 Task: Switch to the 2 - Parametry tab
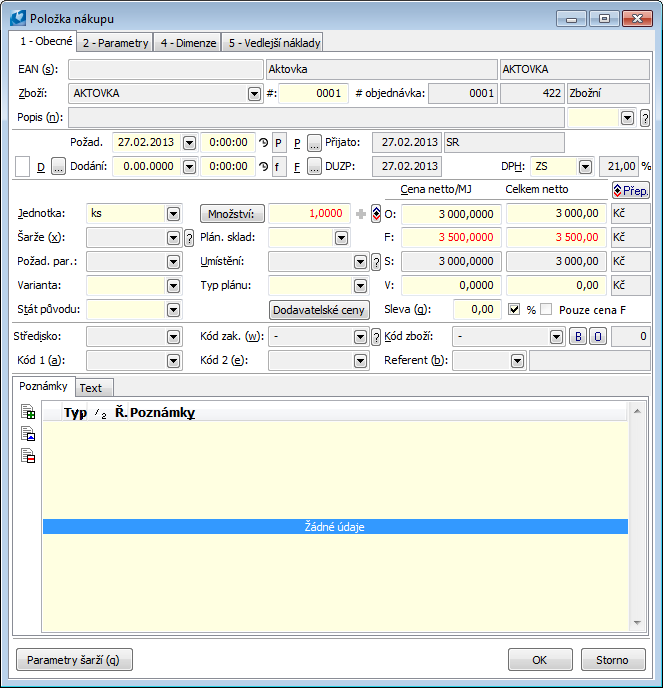point(115,43)
